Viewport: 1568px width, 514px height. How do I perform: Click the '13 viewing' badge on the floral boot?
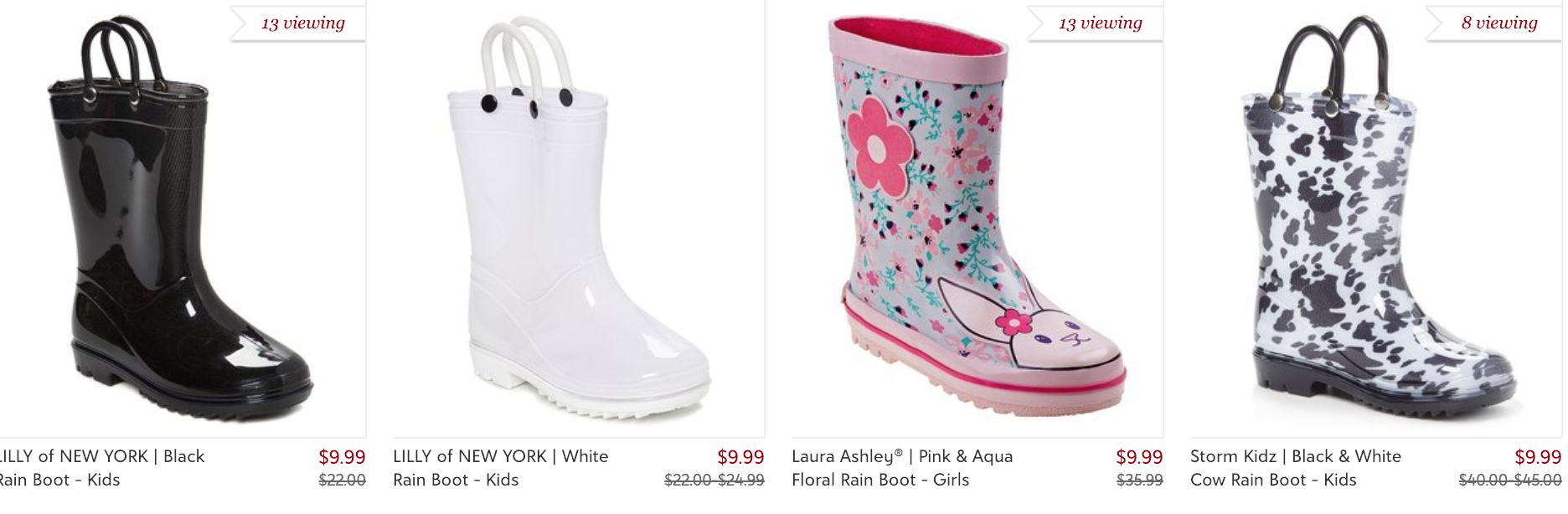pos(1097,23)
